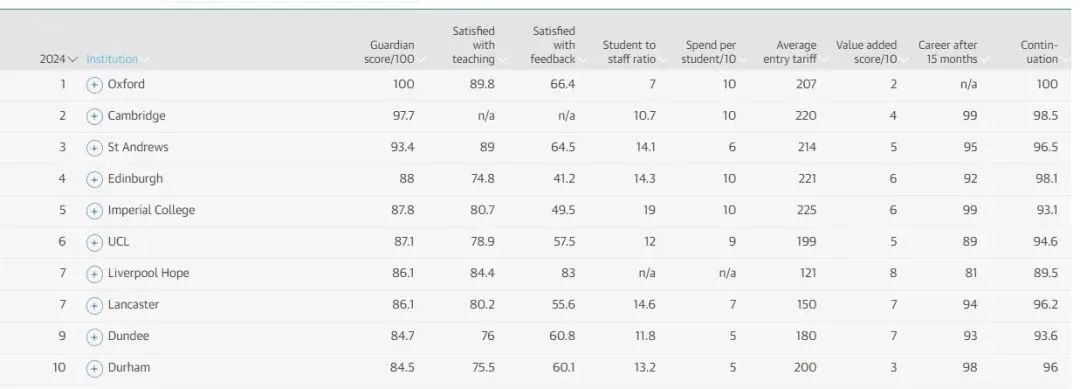Sort by Average entry tariff column
Image resolution: width=1080 pixels, height=389 pixels.
click(x=791, y=52)
